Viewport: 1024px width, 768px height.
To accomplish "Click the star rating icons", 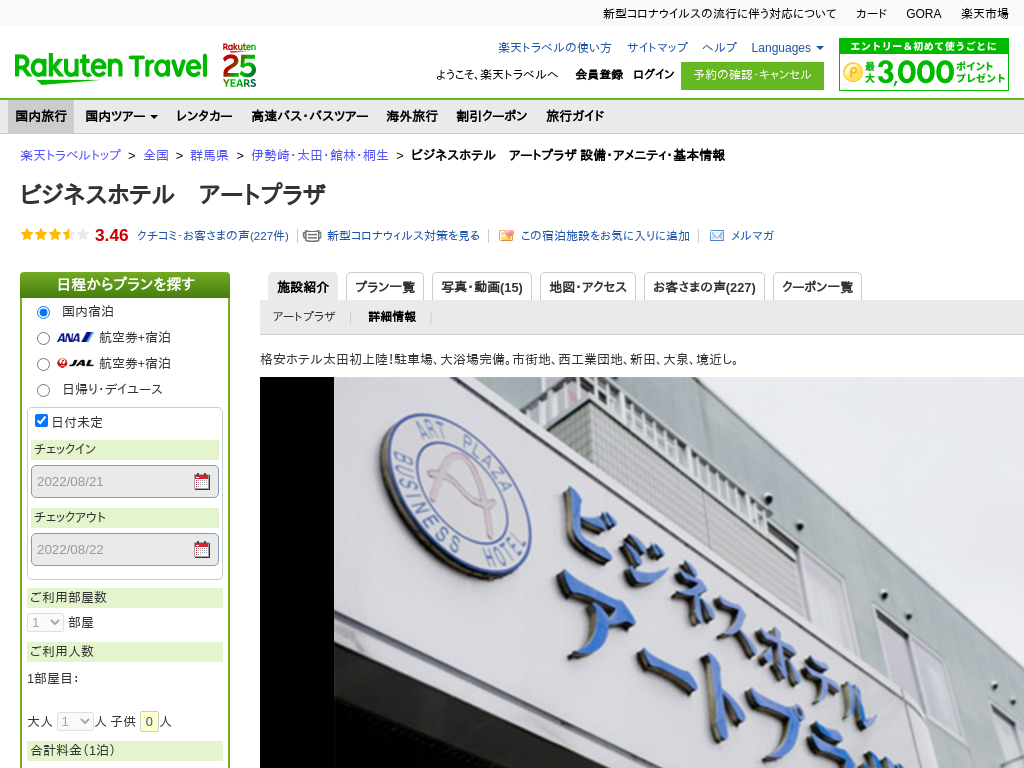I will (x=54, y=234).
